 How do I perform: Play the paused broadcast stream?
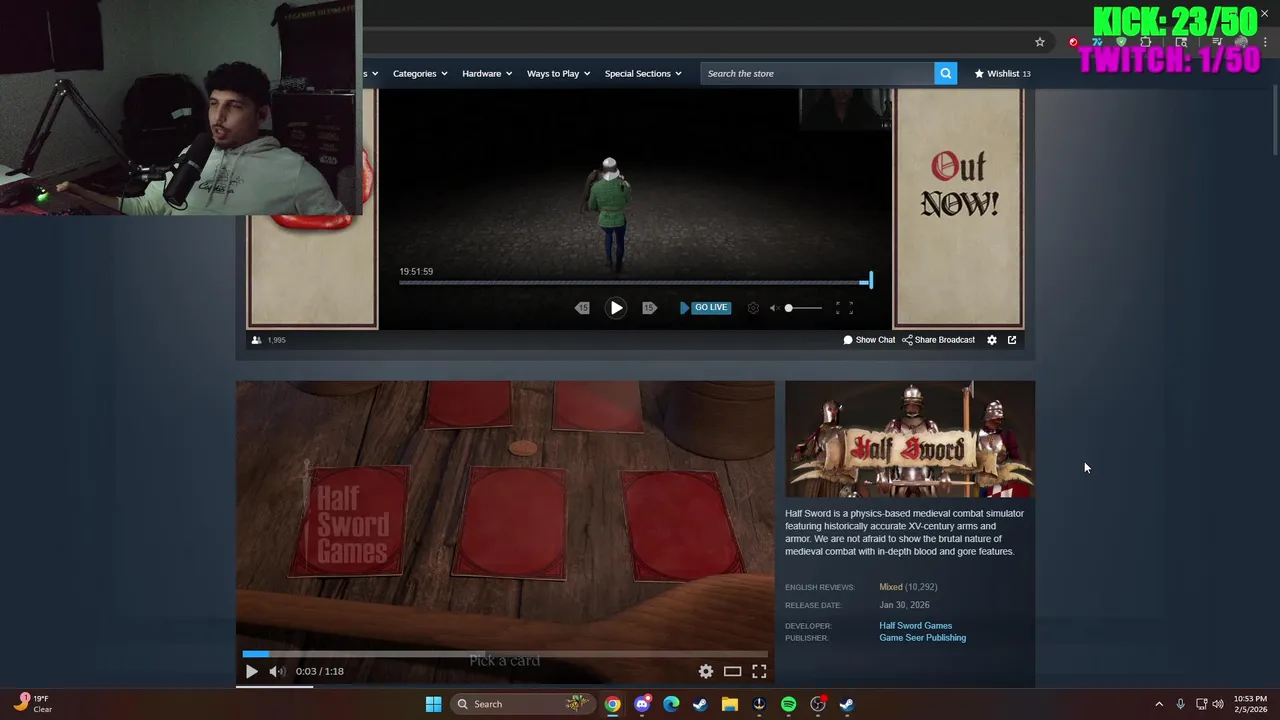[616, 308]
